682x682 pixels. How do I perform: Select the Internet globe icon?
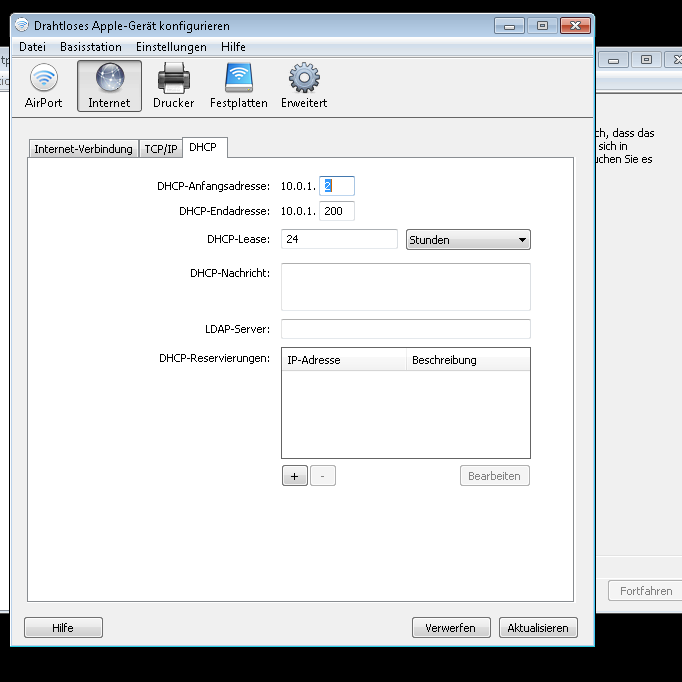tap(109, 86)
